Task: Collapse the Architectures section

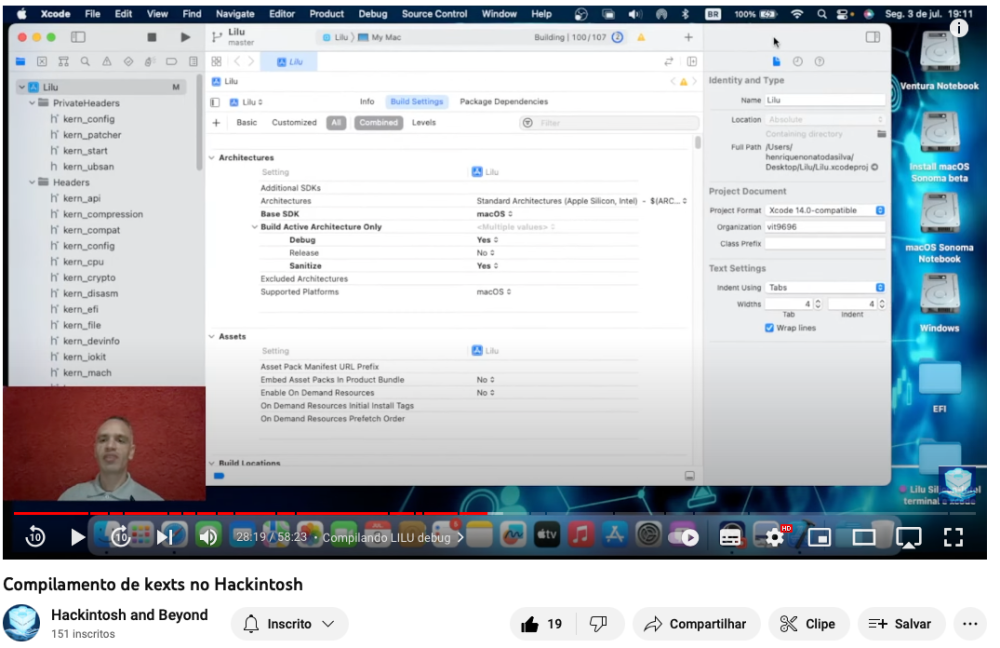Action: 212,158
